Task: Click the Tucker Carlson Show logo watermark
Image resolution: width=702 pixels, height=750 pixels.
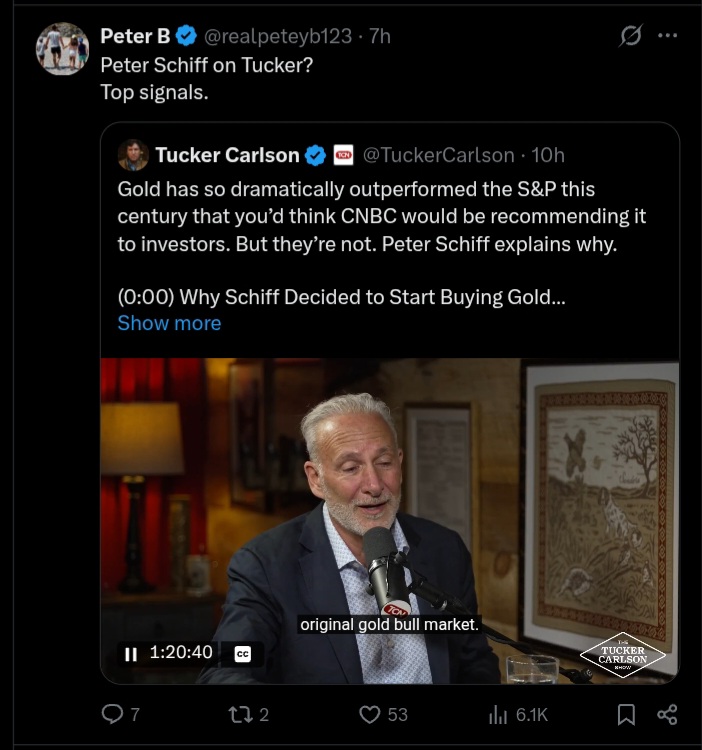Action: point(623,654)
